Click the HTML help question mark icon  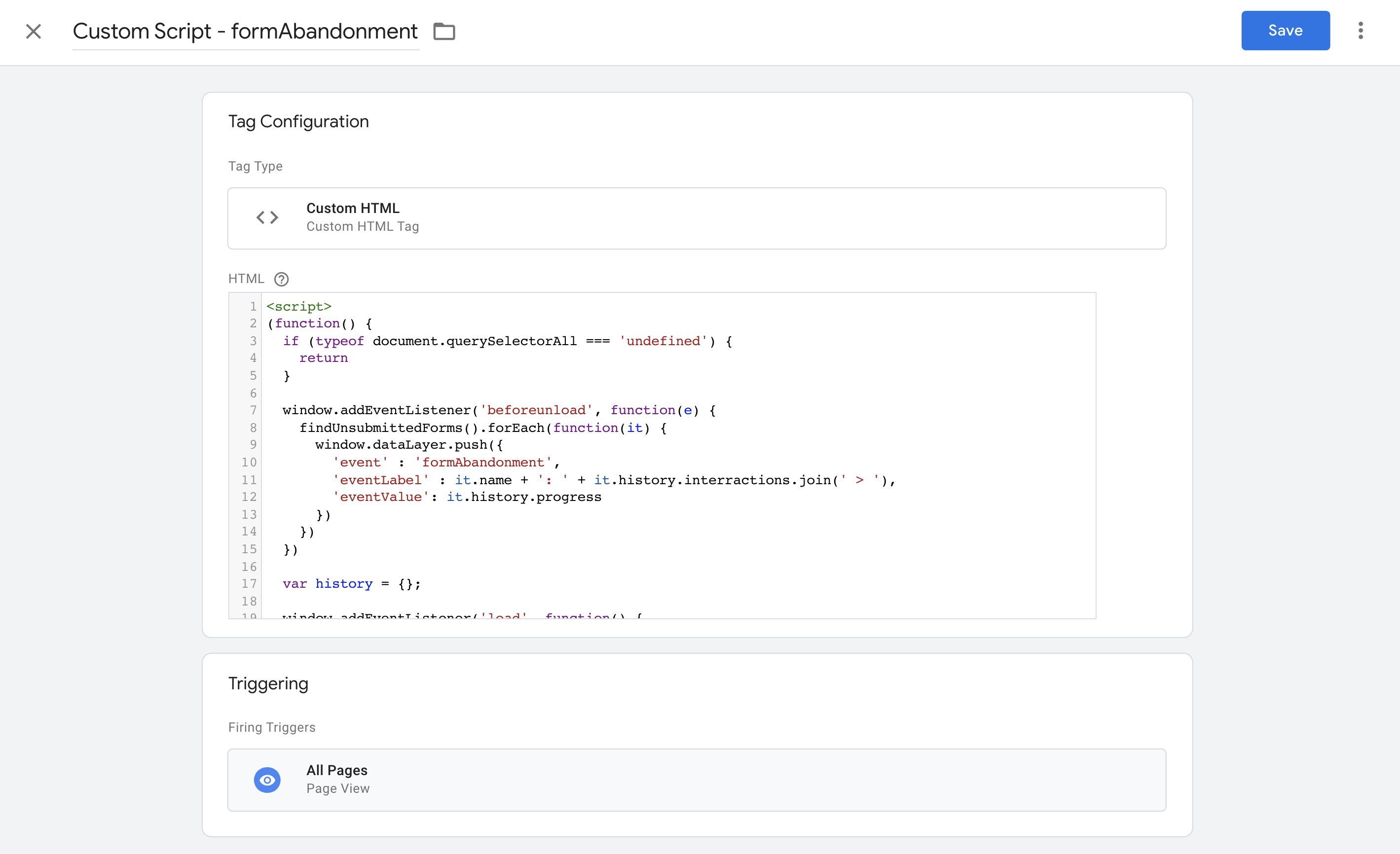(x=281, y=279)
